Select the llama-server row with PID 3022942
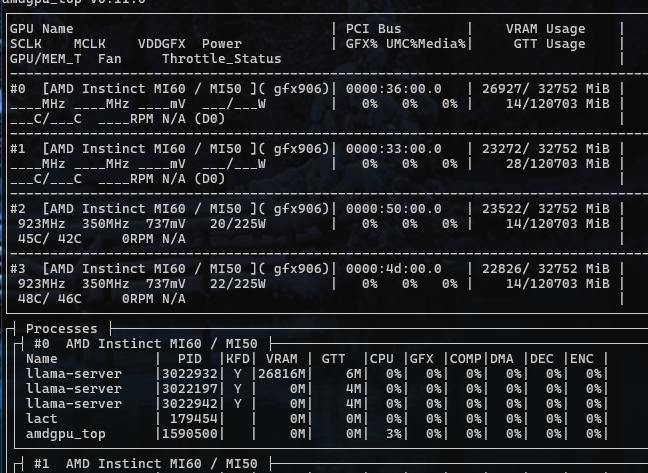 [x=317, y=404]
